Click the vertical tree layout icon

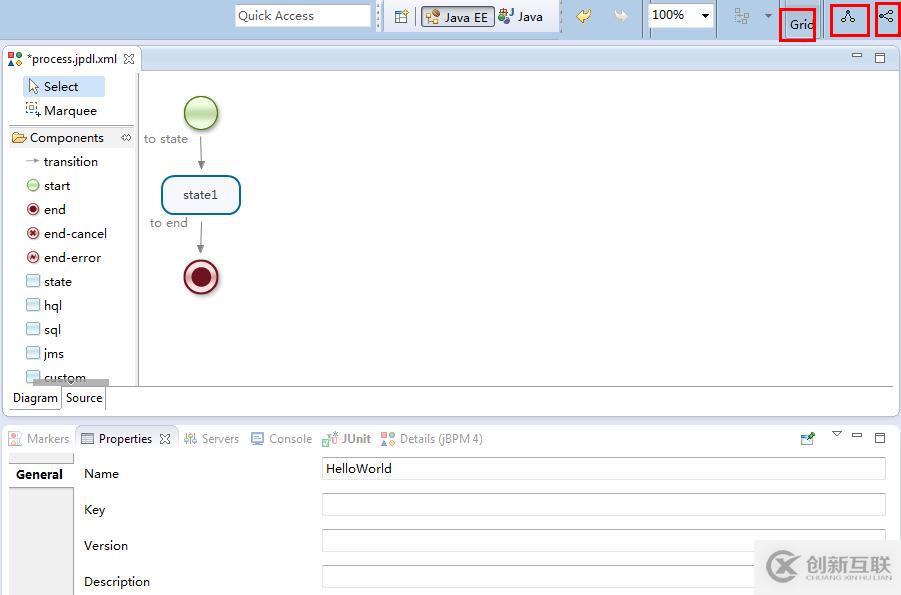click(x=848, y=17)
